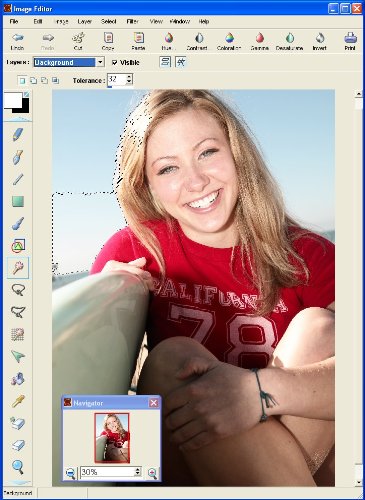Open the File menu
Viewport: 365px width, 500px height.
coord(14,22)
